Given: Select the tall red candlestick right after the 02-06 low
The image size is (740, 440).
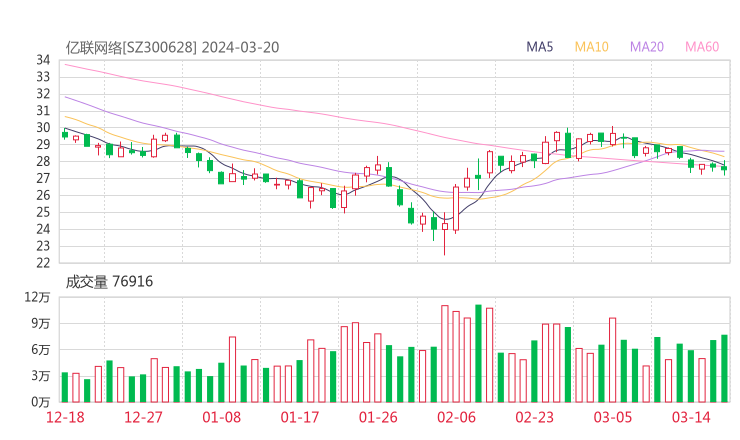Looking at the screenshot, I should pyautogui.click(x=456, y=209).
